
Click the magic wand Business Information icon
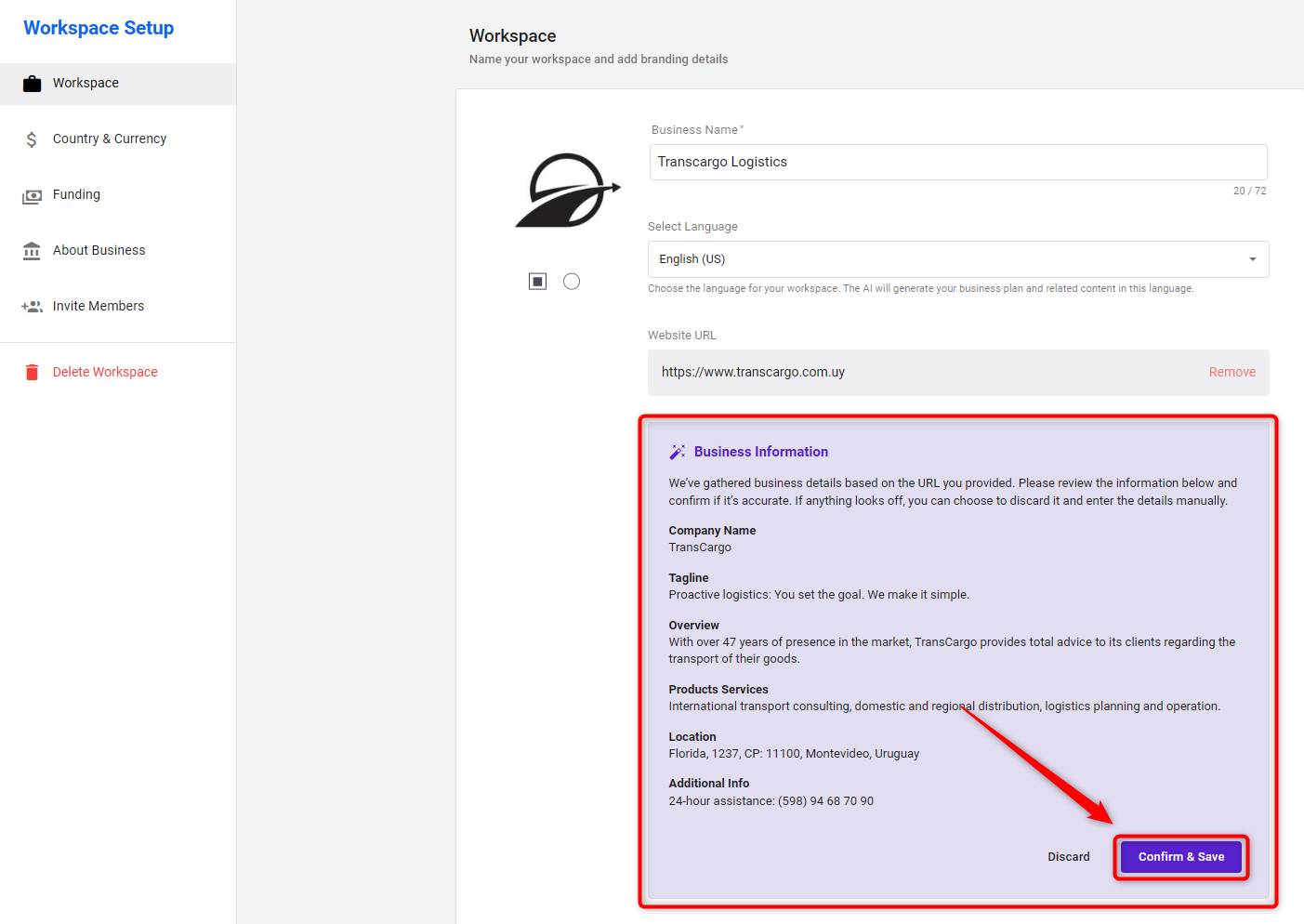[678, 452]
